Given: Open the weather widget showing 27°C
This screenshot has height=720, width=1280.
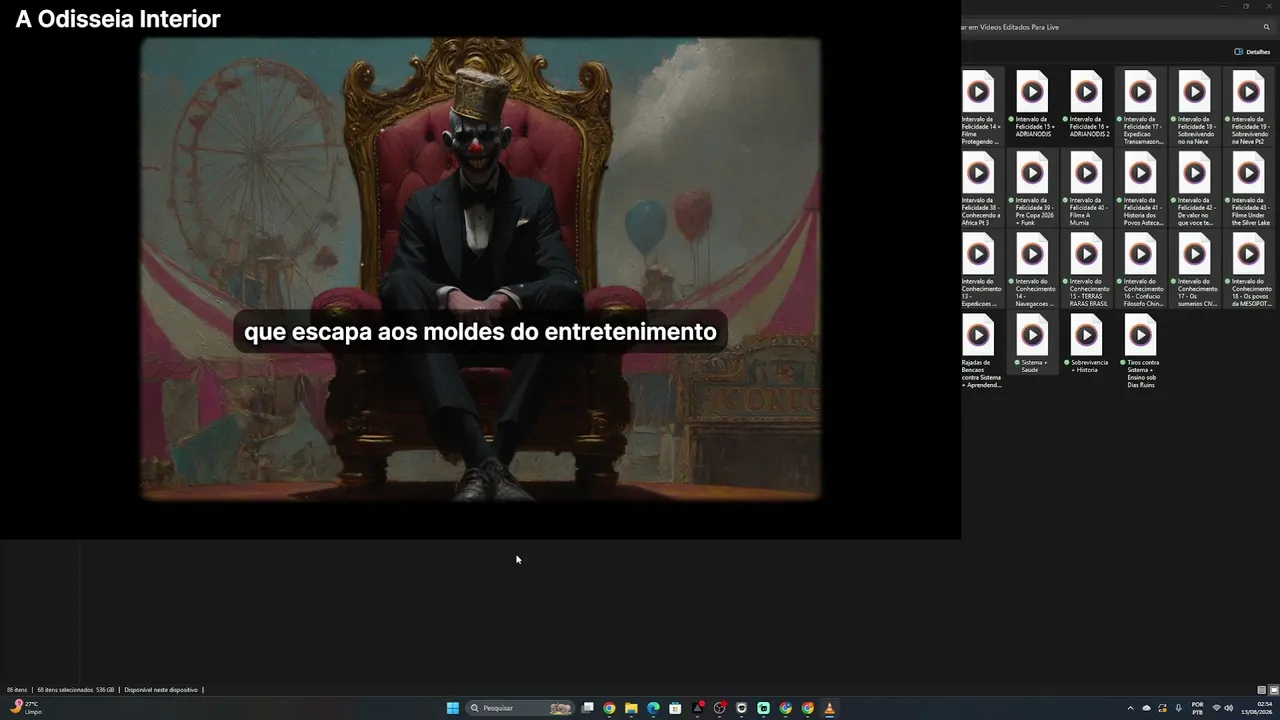Looking at the screenshot, I should coord(25,708).
